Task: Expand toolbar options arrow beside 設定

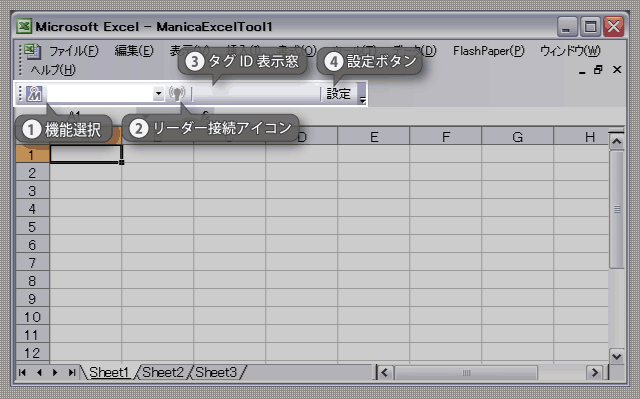Action: coord(362,94)
